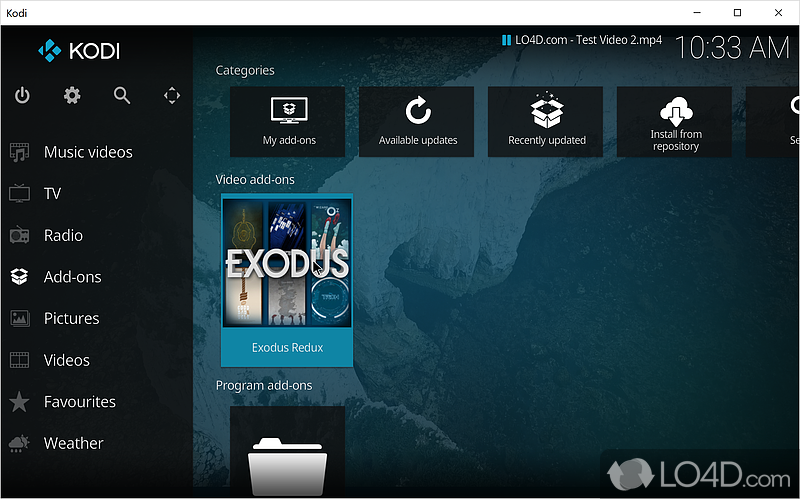800x499 pixels.
Task: Select TV from the main menu
Action: tap(52, 193)
